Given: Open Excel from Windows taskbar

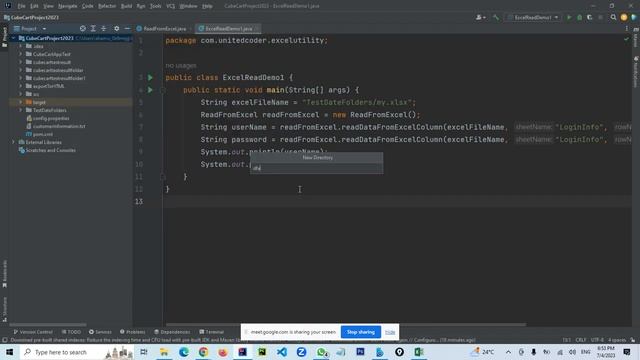Looking at the screenshot, I should coord(419,352).
